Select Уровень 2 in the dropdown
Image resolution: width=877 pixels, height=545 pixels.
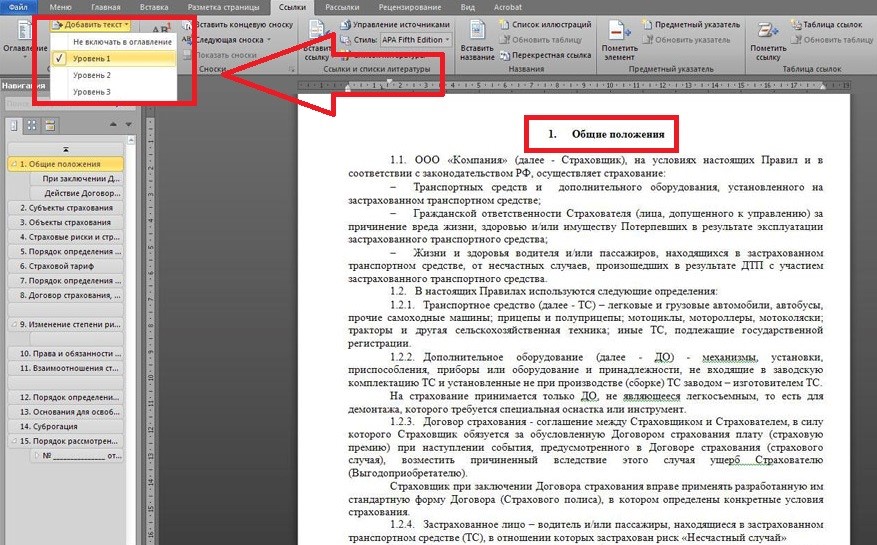(114, 75)
